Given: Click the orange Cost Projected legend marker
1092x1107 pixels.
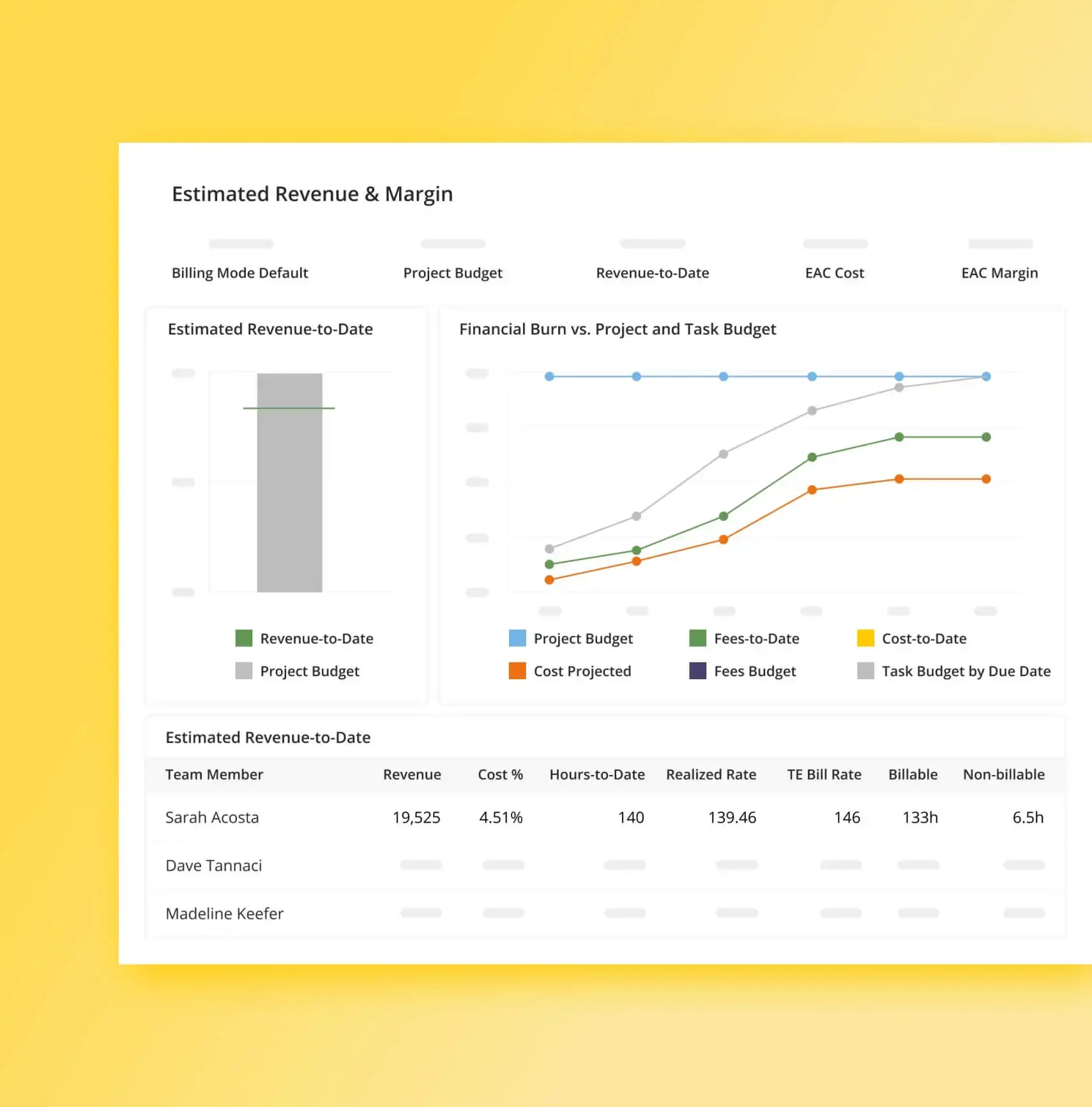Looking at the screenshot, I should (517, 671).
